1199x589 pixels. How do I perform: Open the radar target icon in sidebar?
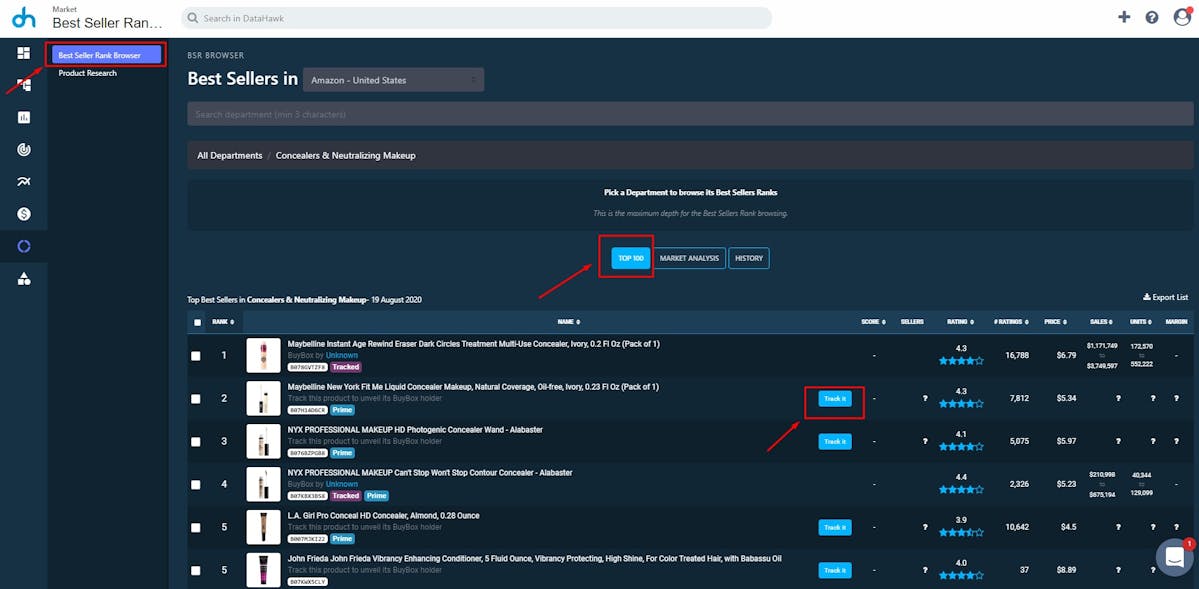pyautogui.click(x=24, y=149)
